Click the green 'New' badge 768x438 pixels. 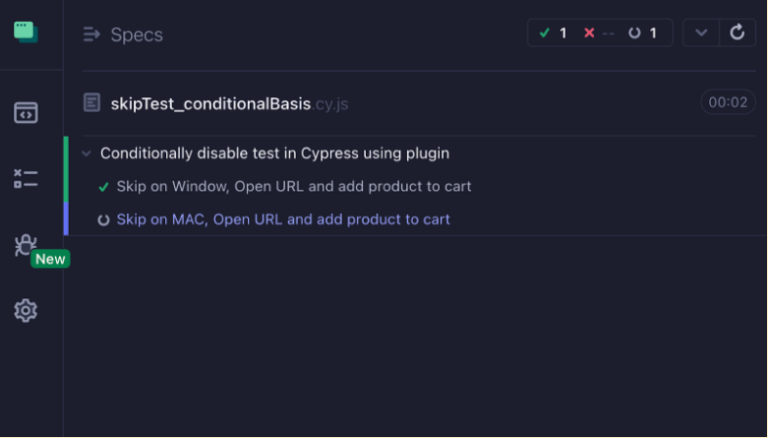pos(50,259)
